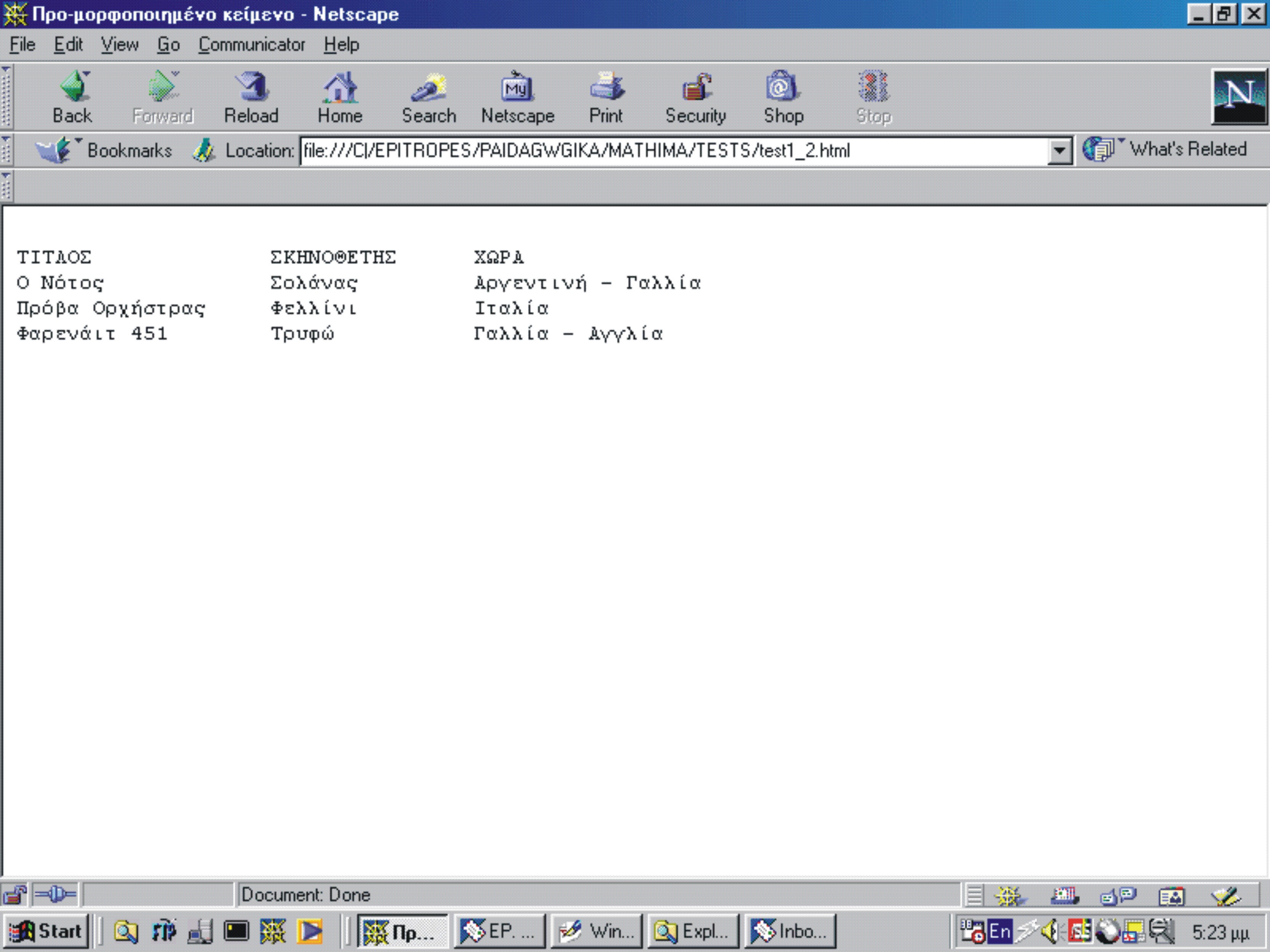The width and height of the screenshot is (1270, 952).
Task: Open My Netscape from the toolbar
Action: click(517, 98)
